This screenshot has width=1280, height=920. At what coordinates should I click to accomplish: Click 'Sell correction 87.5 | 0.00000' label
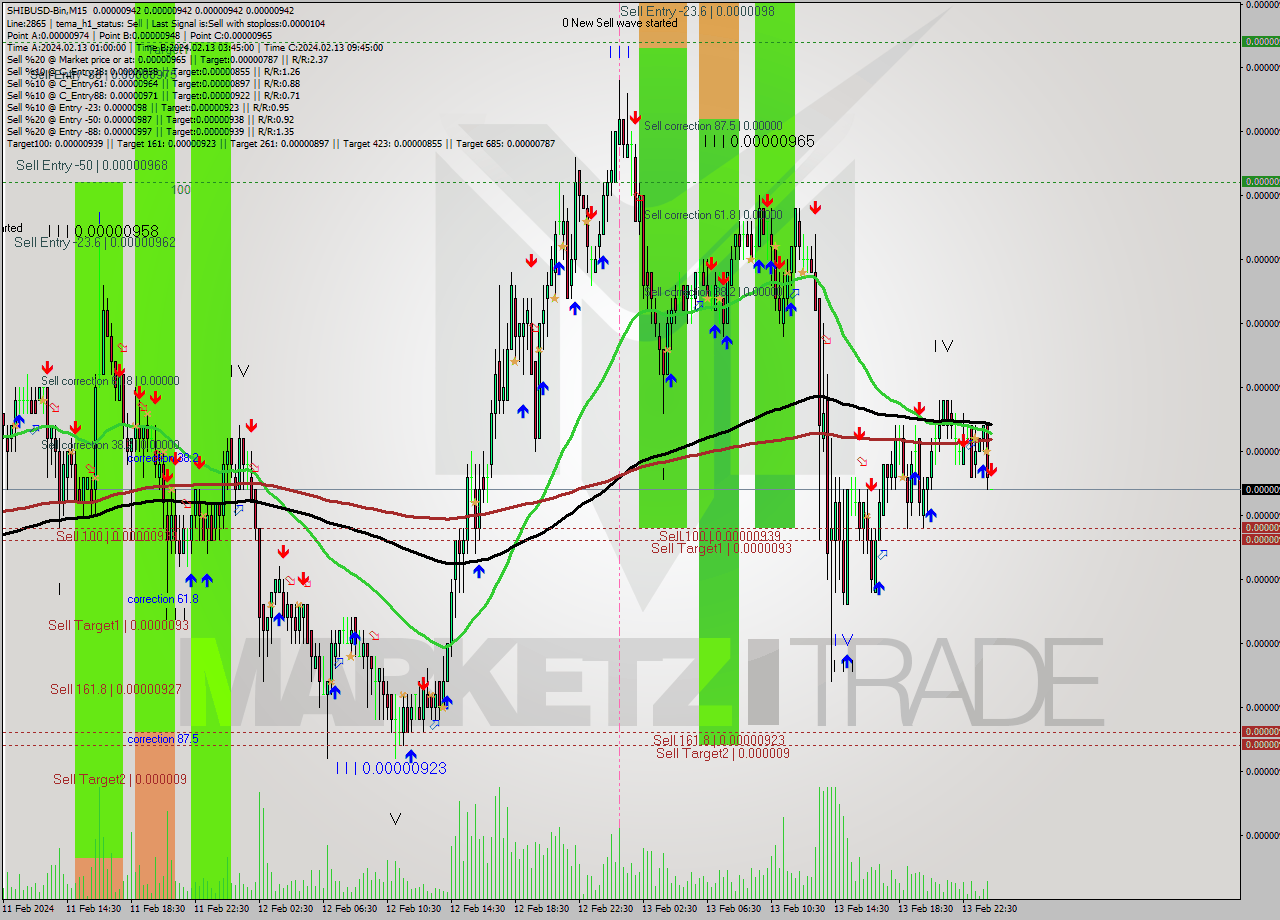(713, 126)
